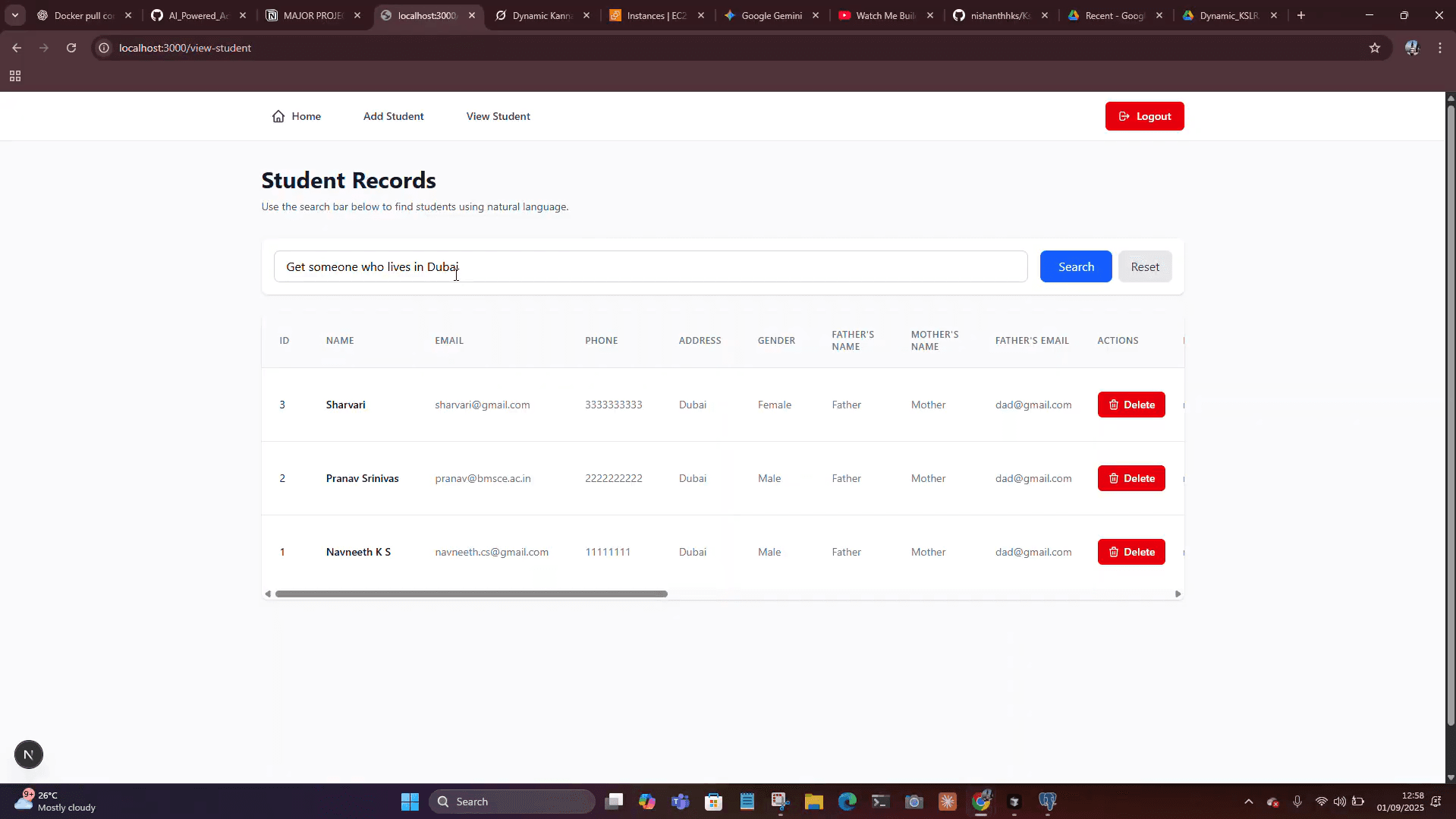Open the browser tab search dropdown
Viewport: 1456px width, 819px height.
[x=14, y=14]
